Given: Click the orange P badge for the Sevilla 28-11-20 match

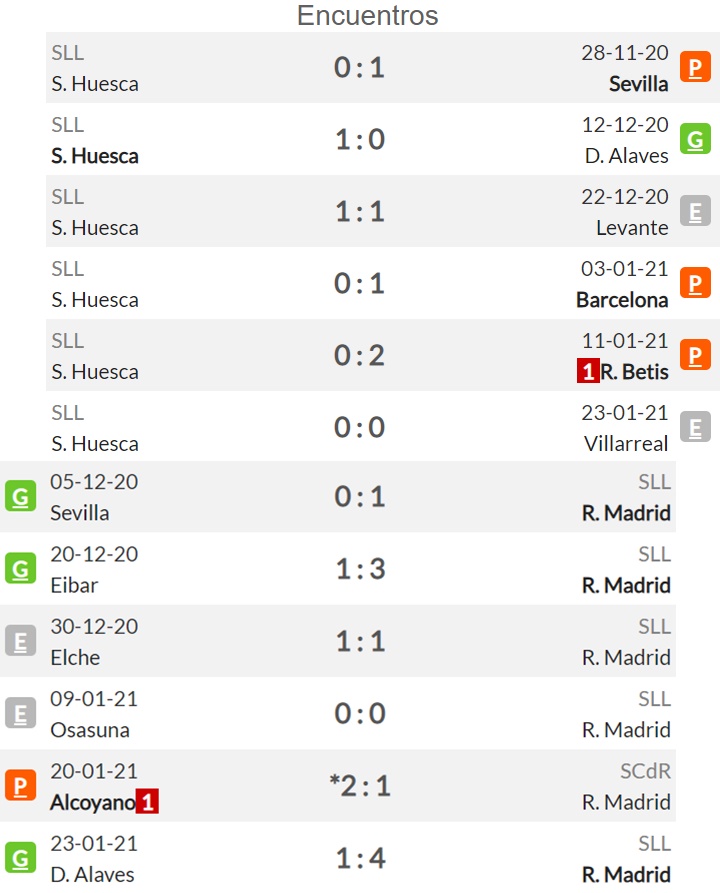Looking at the screenshot, I should (695, 67).
